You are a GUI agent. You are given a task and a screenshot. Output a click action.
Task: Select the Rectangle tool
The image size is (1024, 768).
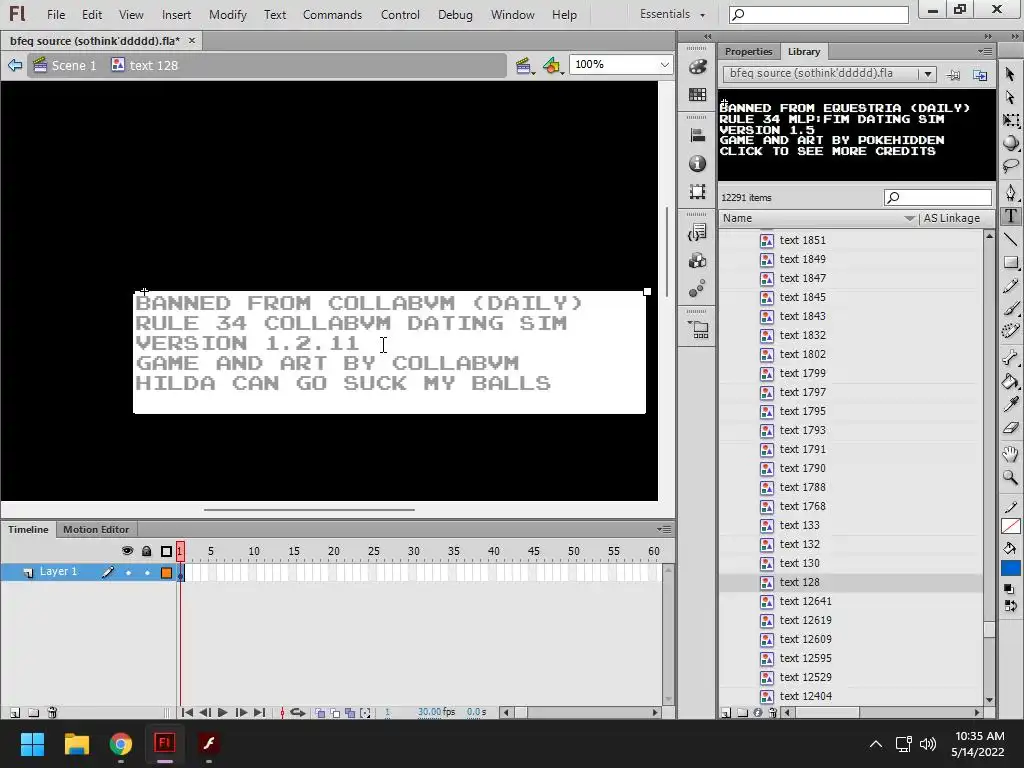[x=1010, y=263]
